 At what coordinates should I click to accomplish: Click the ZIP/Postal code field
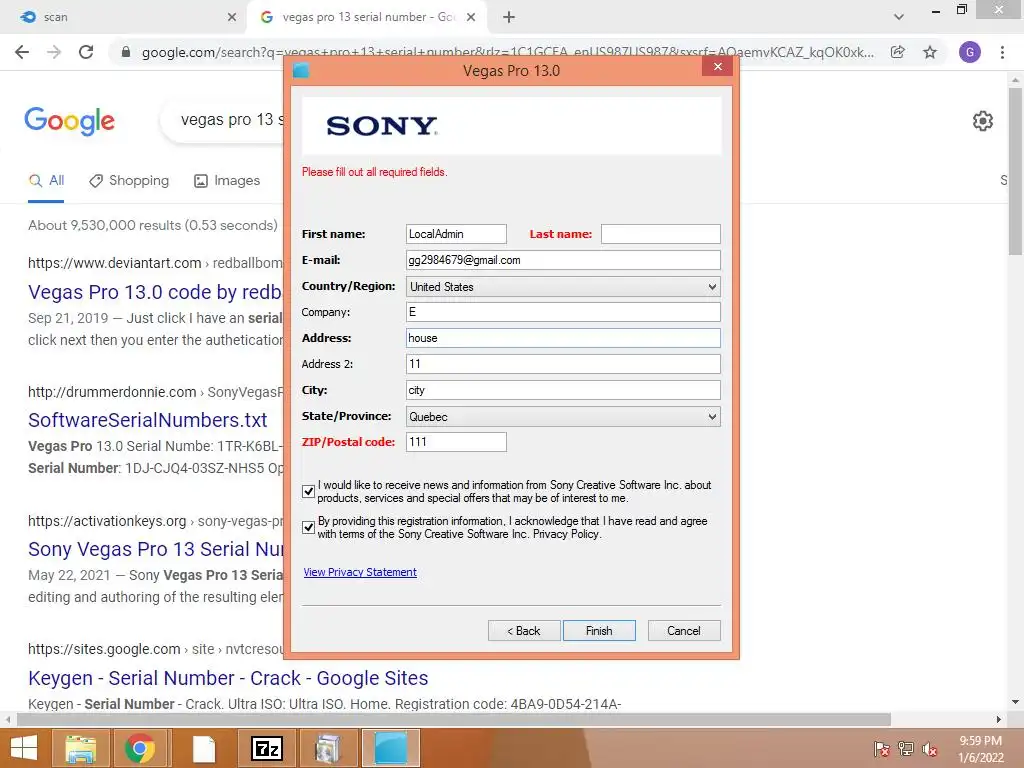456,442
